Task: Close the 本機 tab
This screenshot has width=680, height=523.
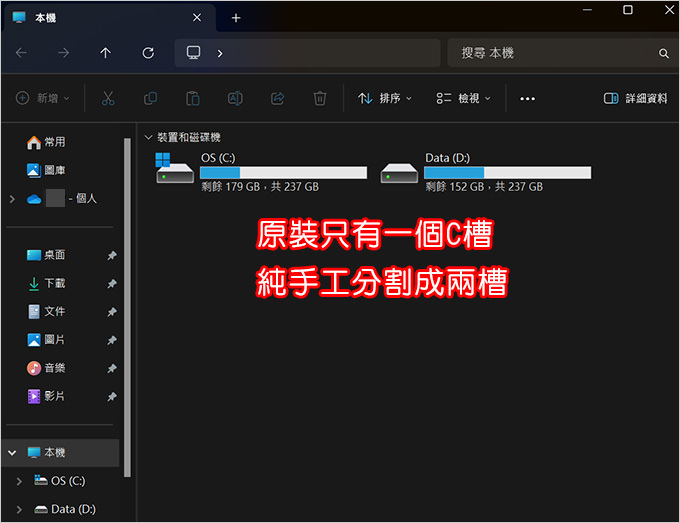Action: click(x=197, y=17)
